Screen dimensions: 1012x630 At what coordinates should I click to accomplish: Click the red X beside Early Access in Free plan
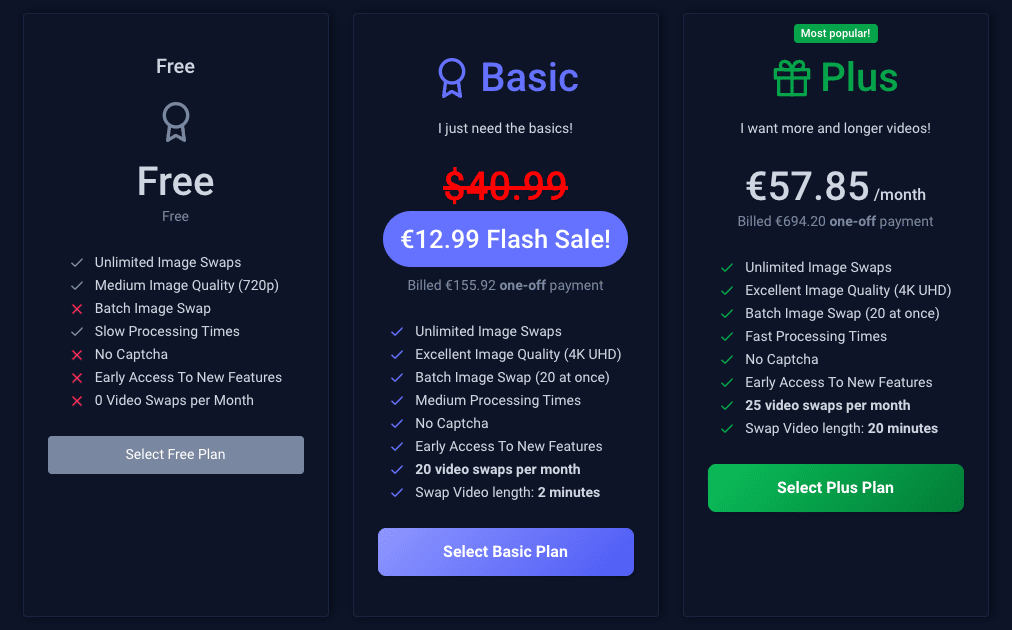[77, 378]
